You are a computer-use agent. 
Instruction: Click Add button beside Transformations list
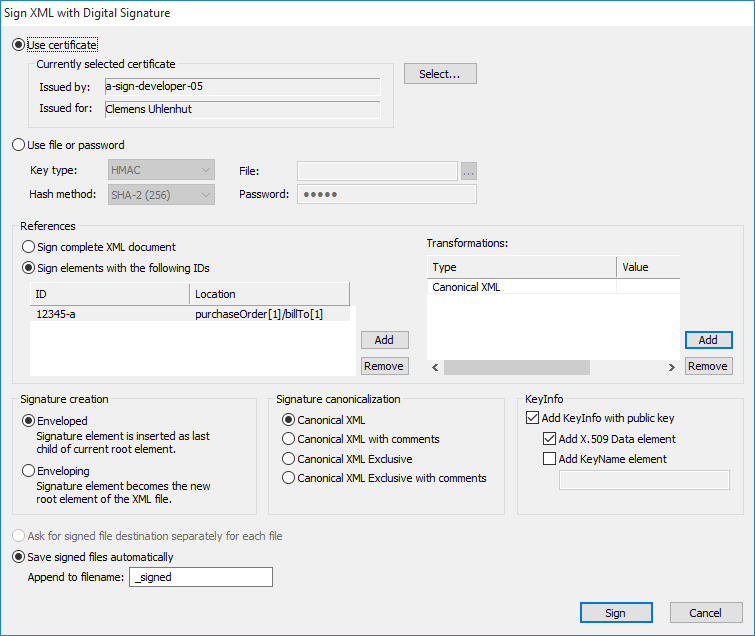(x=709, y=340)
